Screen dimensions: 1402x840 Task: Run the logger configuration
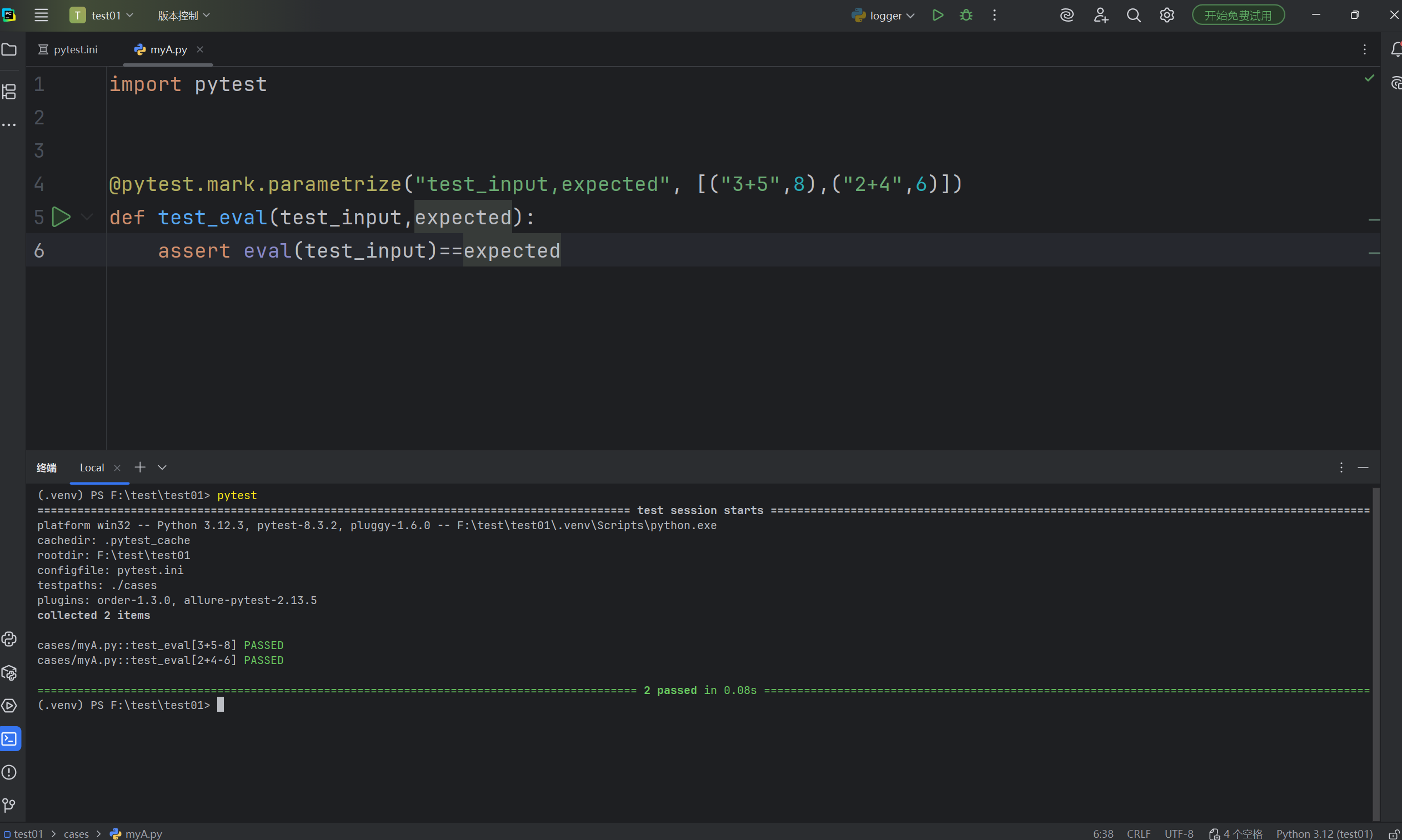pyautogui.click(x=938, y=16)
